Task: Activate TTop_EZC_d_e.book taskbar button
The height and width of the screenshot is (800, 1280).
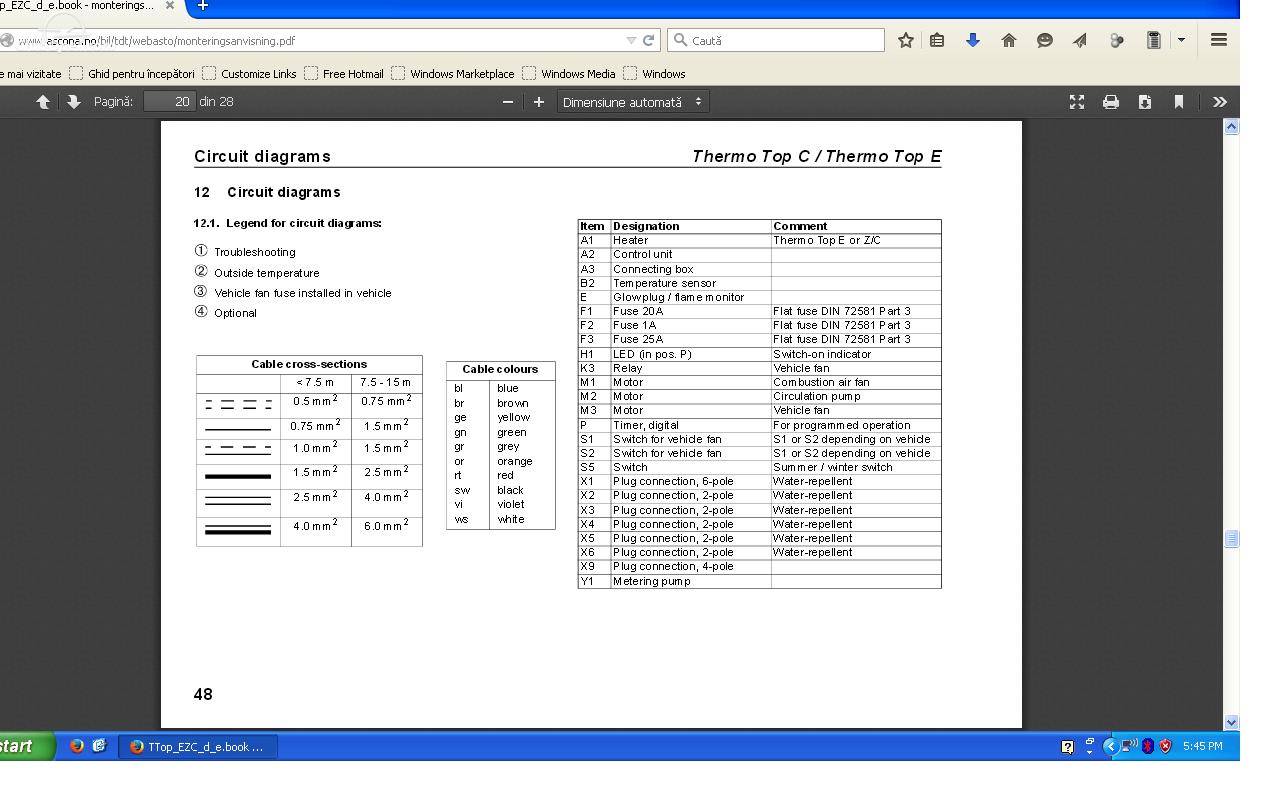Action: [x=198, y=747]
